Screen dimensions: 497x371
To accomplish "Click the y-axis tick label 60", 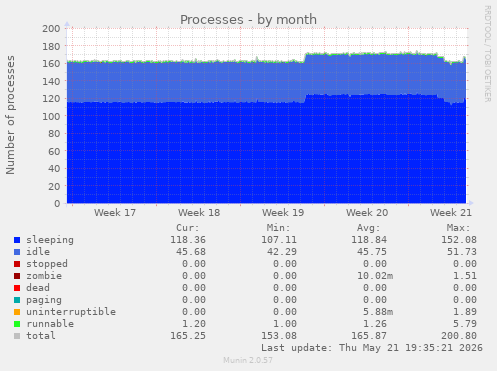I will coord(54,151).
